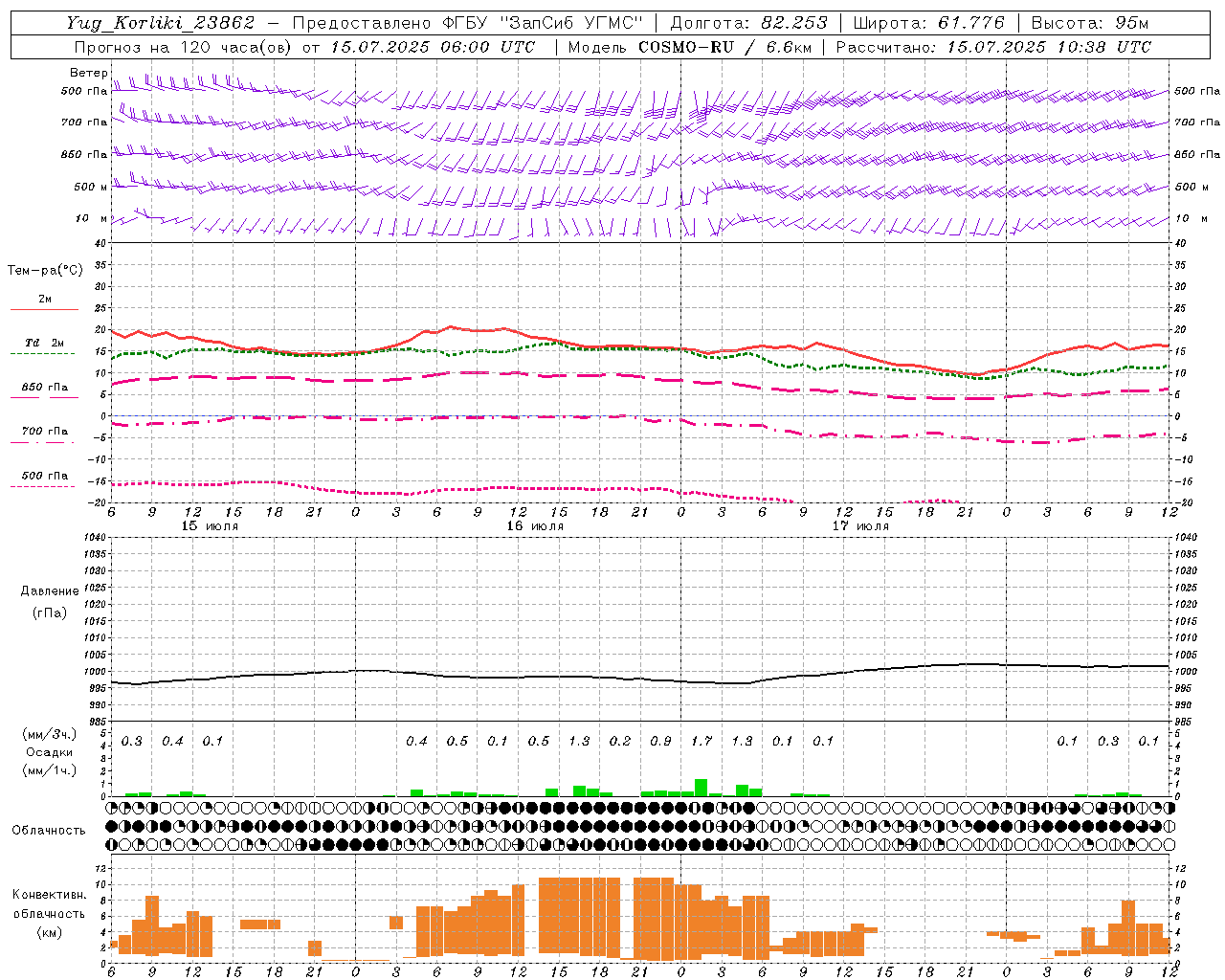Click the forecast header Прогноз на 120 часа(ов)
Image resolution: width=1225 pixels, height=980 pixels.
point(184,47)
